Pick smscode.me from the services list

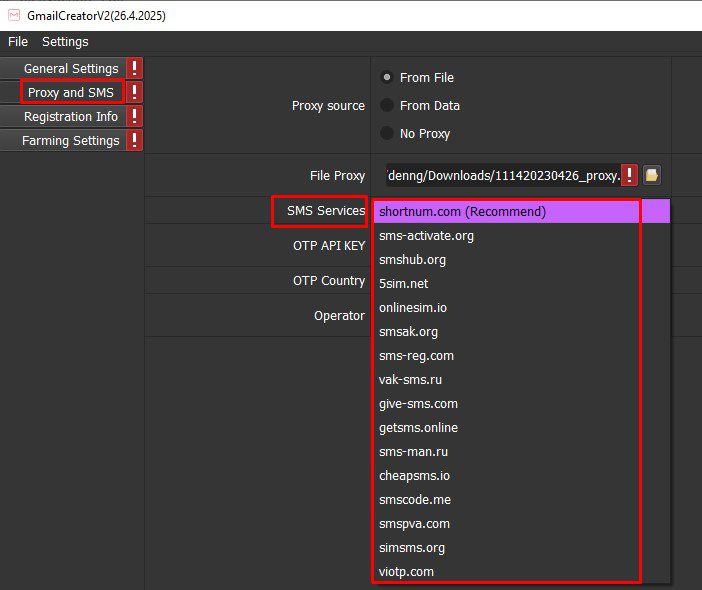tap(522, 500)
